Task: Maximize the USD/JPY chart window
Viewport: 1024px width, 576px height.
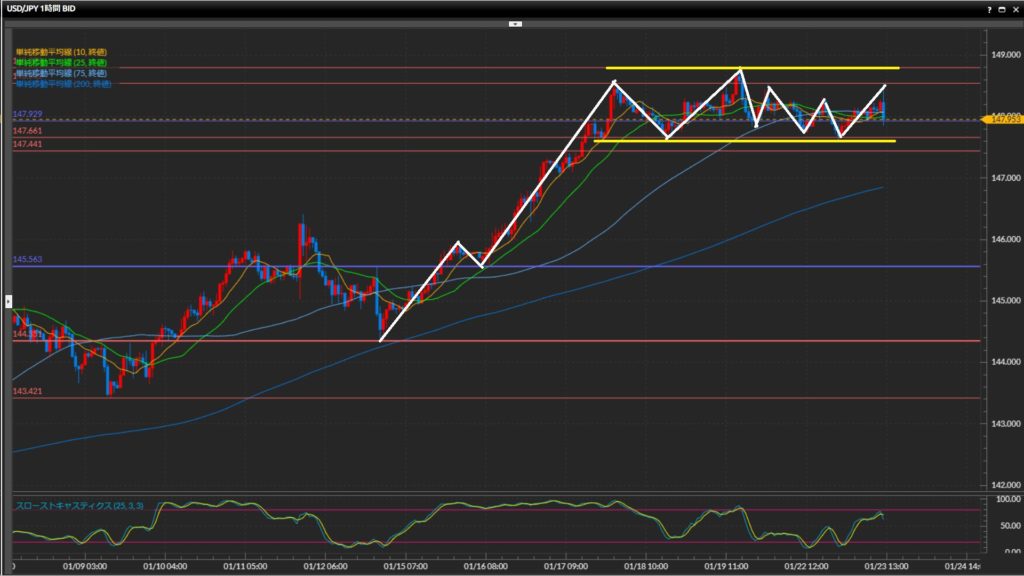Action: 1001,8
